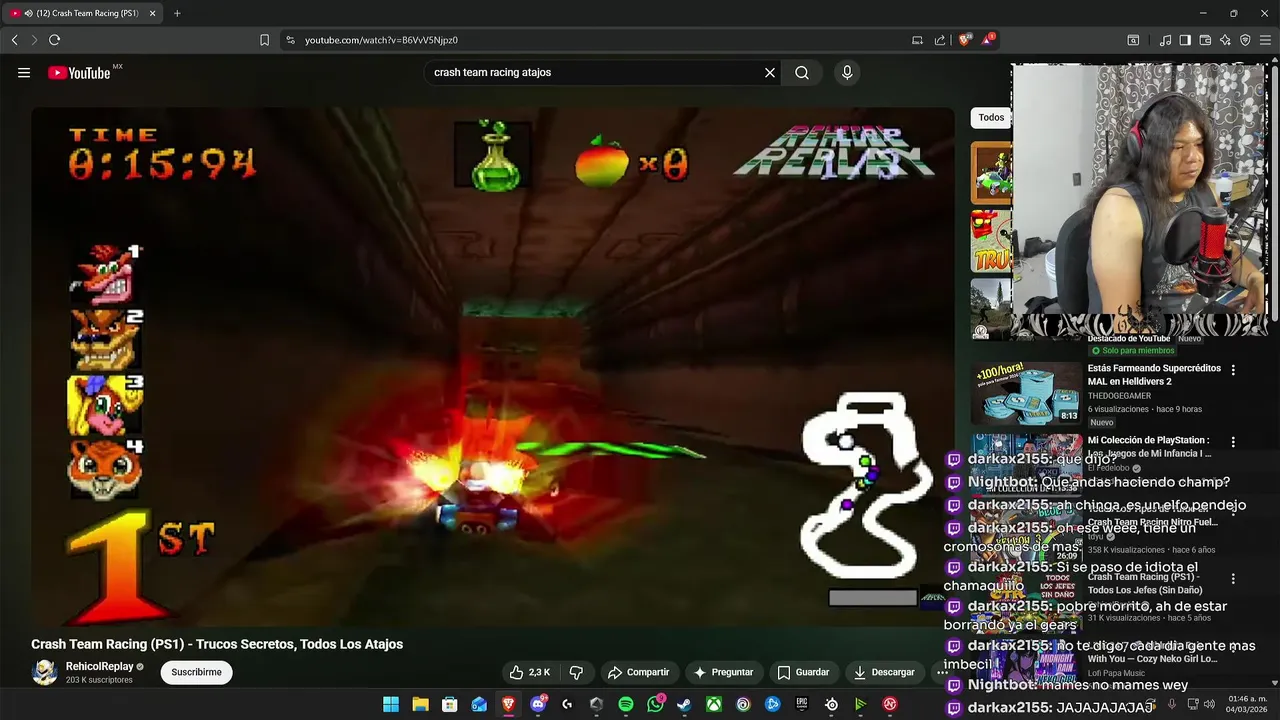Toggle the browser sidebar panel icon
Screen dimensions: 1280x720
coord(1185,40)
